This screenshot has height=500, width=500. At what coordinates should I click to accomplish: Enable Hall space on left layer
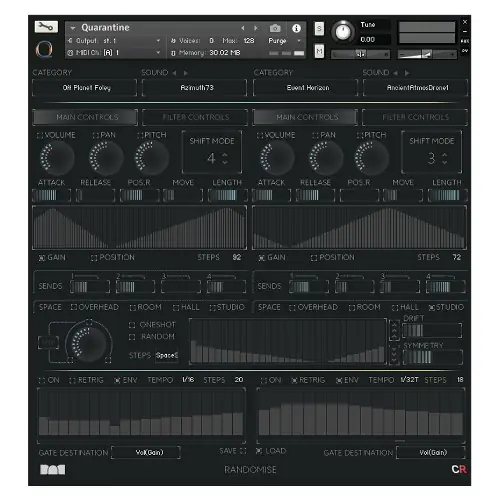pyautogui.click(x=176, y=308)
